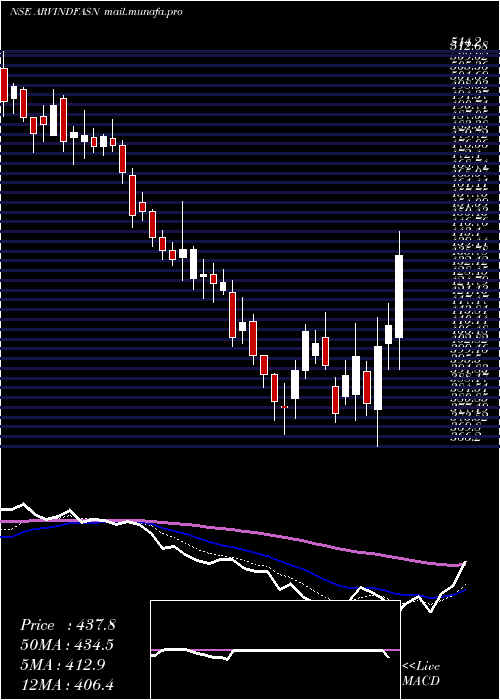Click the mail.munafa.pro label
This screenshot has height=700, width=500.
pos(143,12)
